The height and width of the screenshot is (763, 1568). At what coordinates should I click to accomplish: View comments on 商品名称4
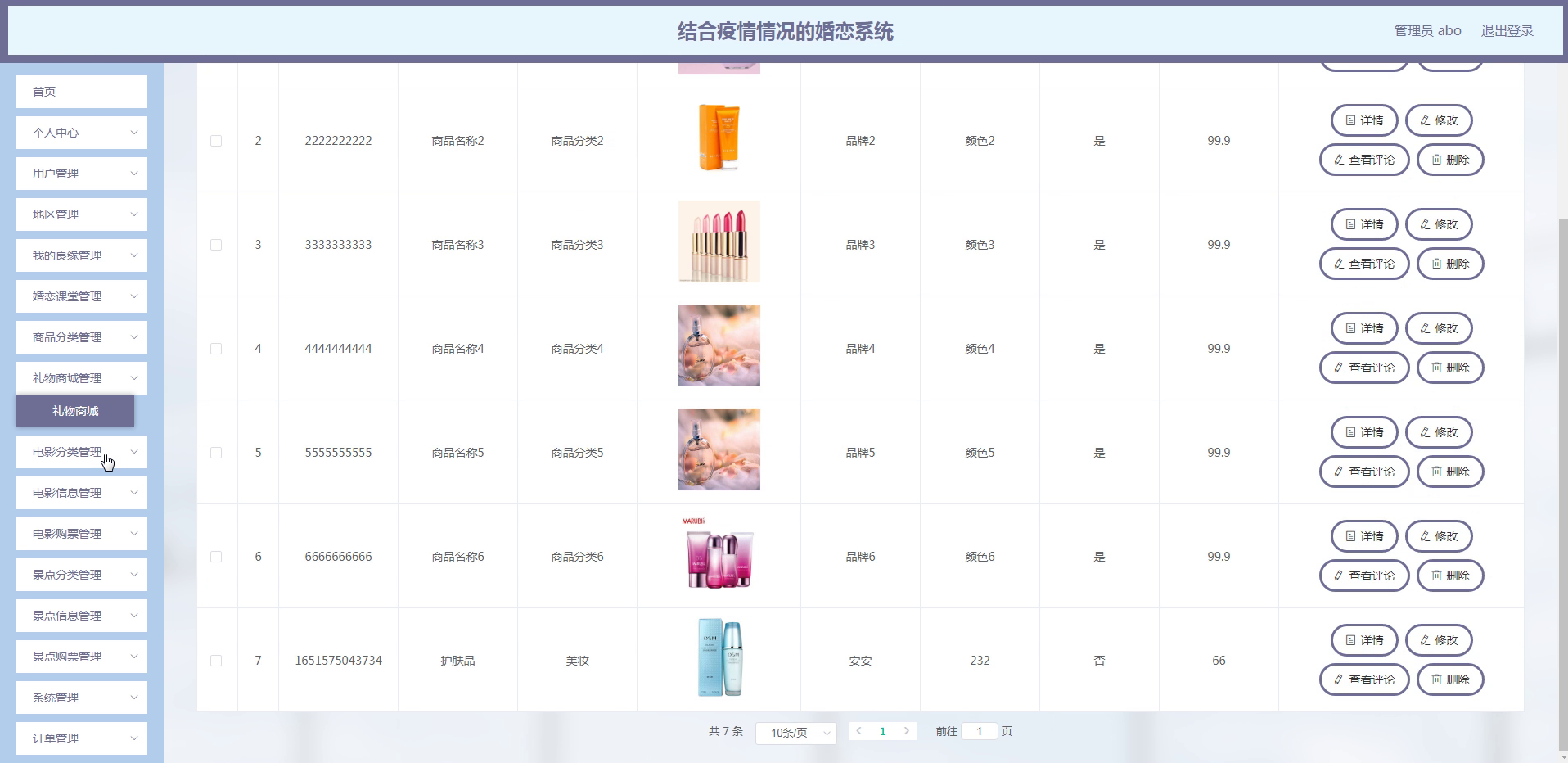[1364, 368]
